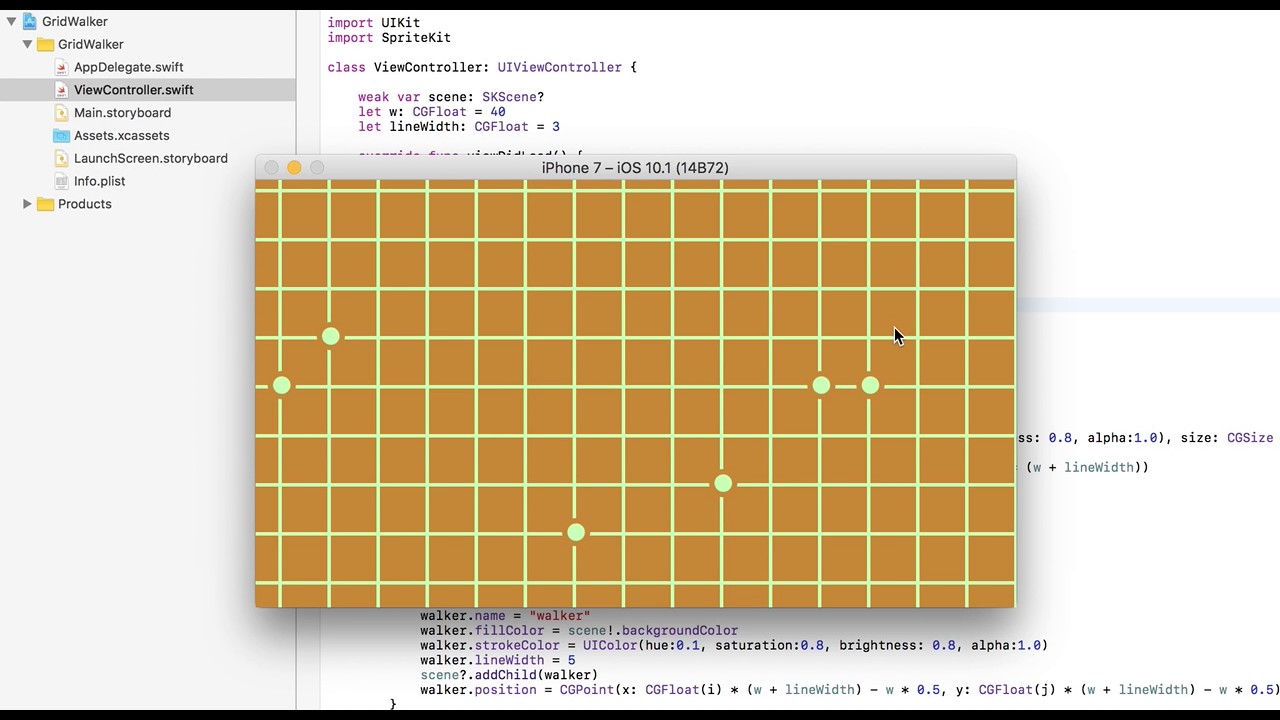Viewport: 1280px width, 720px height.
Task: Click the left dot of the right-side pair
Action: (x=821, y=385)
